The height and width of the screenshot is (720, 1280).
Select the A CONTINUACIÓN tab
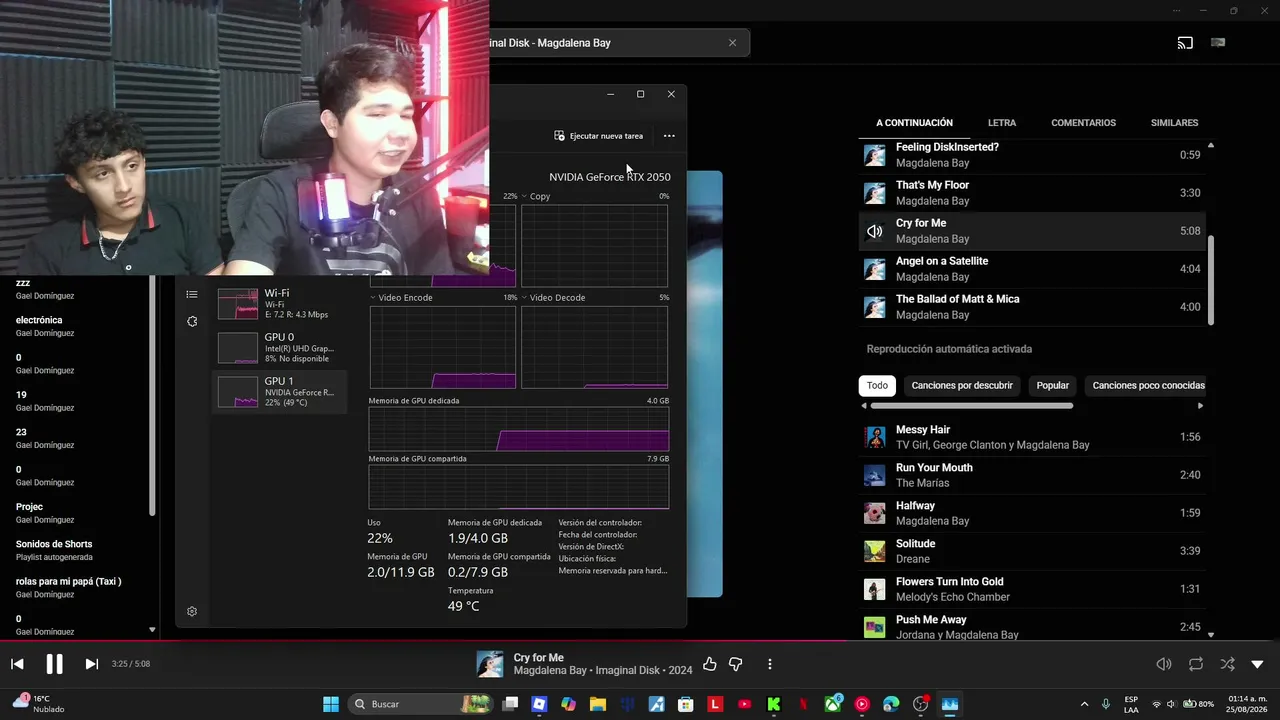914,123
